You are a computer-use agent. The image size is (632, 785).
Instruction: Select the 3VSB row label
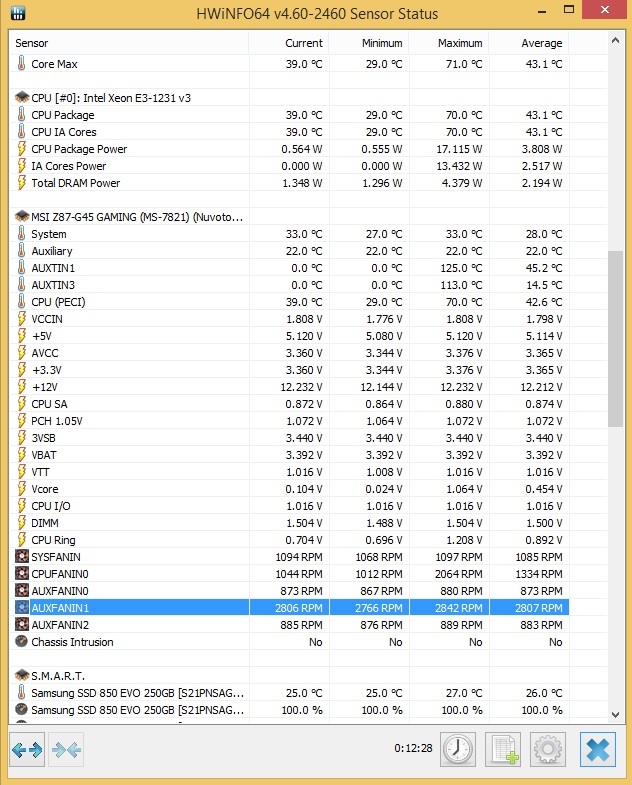pyautogui.click(x=43, y=439)
